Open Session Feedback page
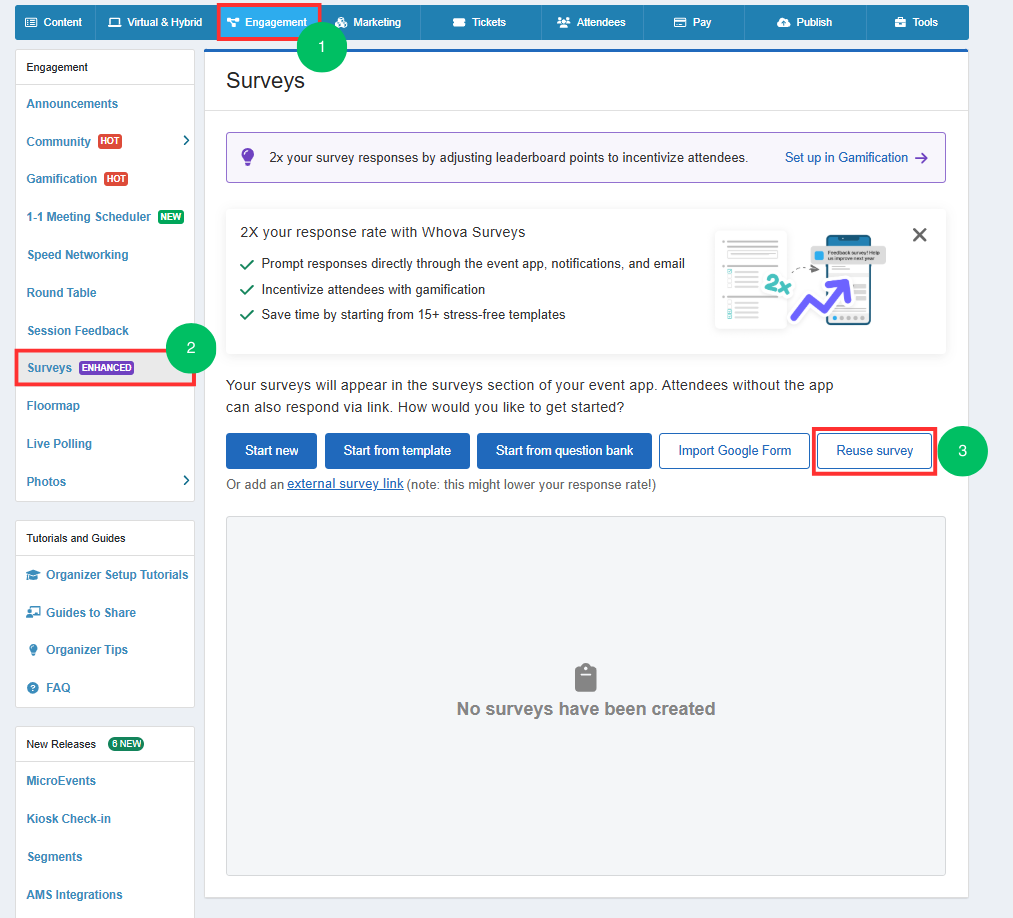Image resolution: width=1013 pixels, height=918 pixels. pos(78,331)
